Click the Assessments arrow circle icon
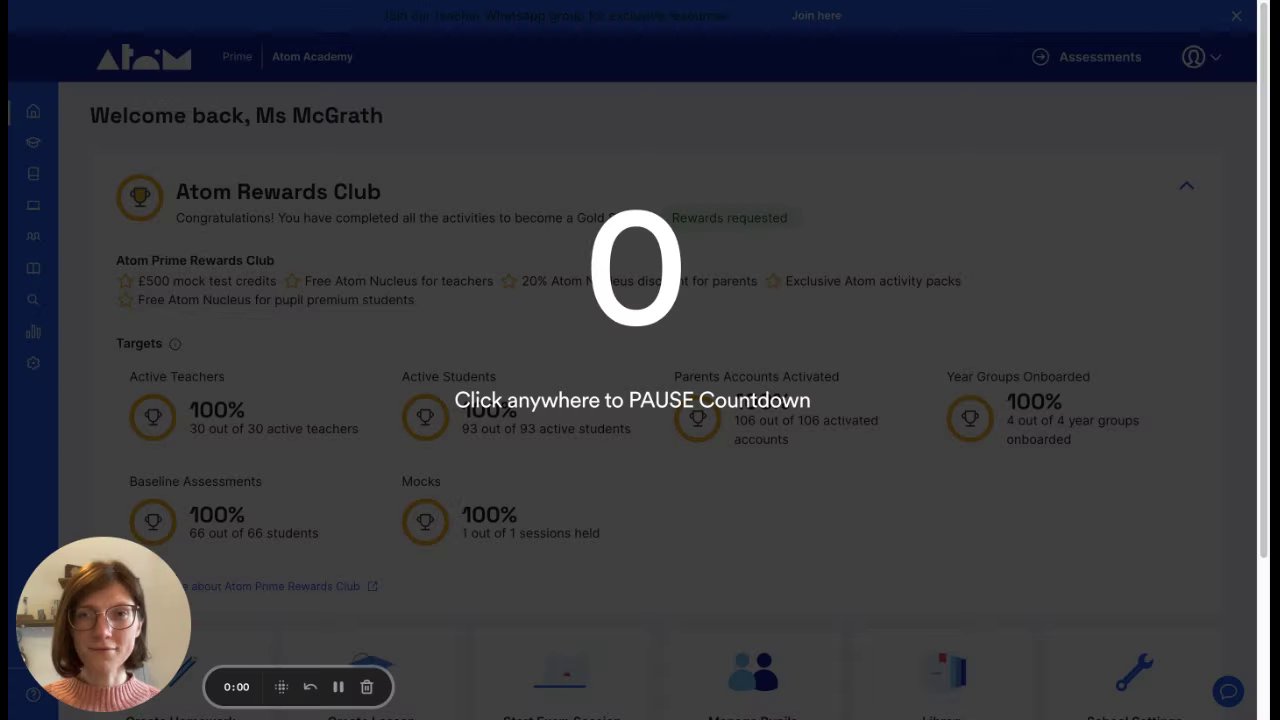1280x720 pixels. (x=1040, y=57)
